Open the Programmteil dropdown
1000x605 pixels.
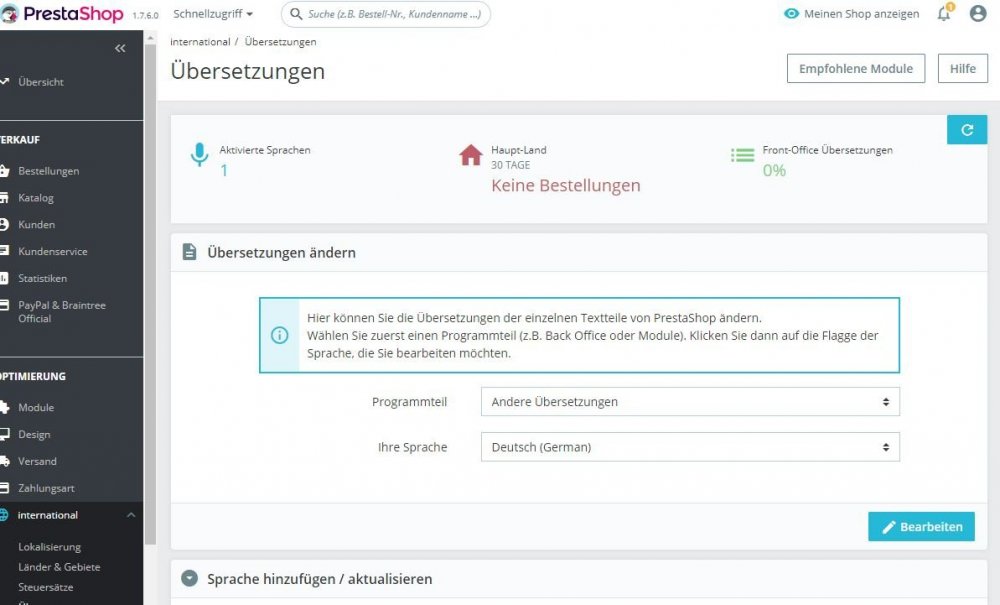click(690, 402)
